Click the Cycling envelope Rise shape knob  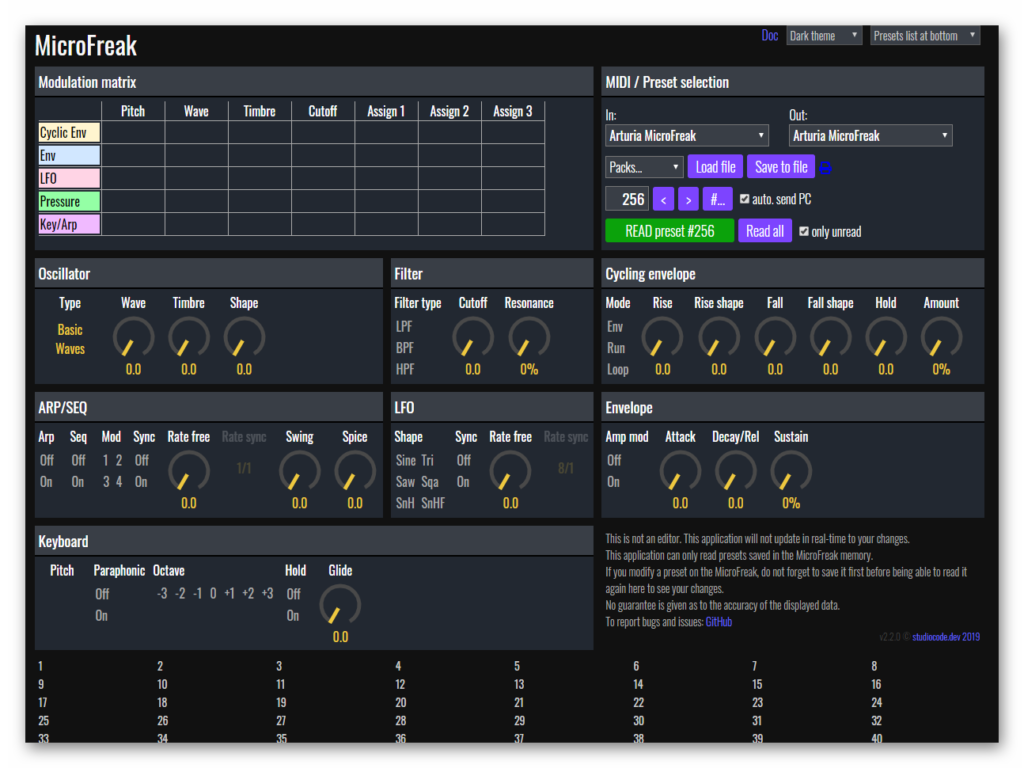tap(718, 338)
